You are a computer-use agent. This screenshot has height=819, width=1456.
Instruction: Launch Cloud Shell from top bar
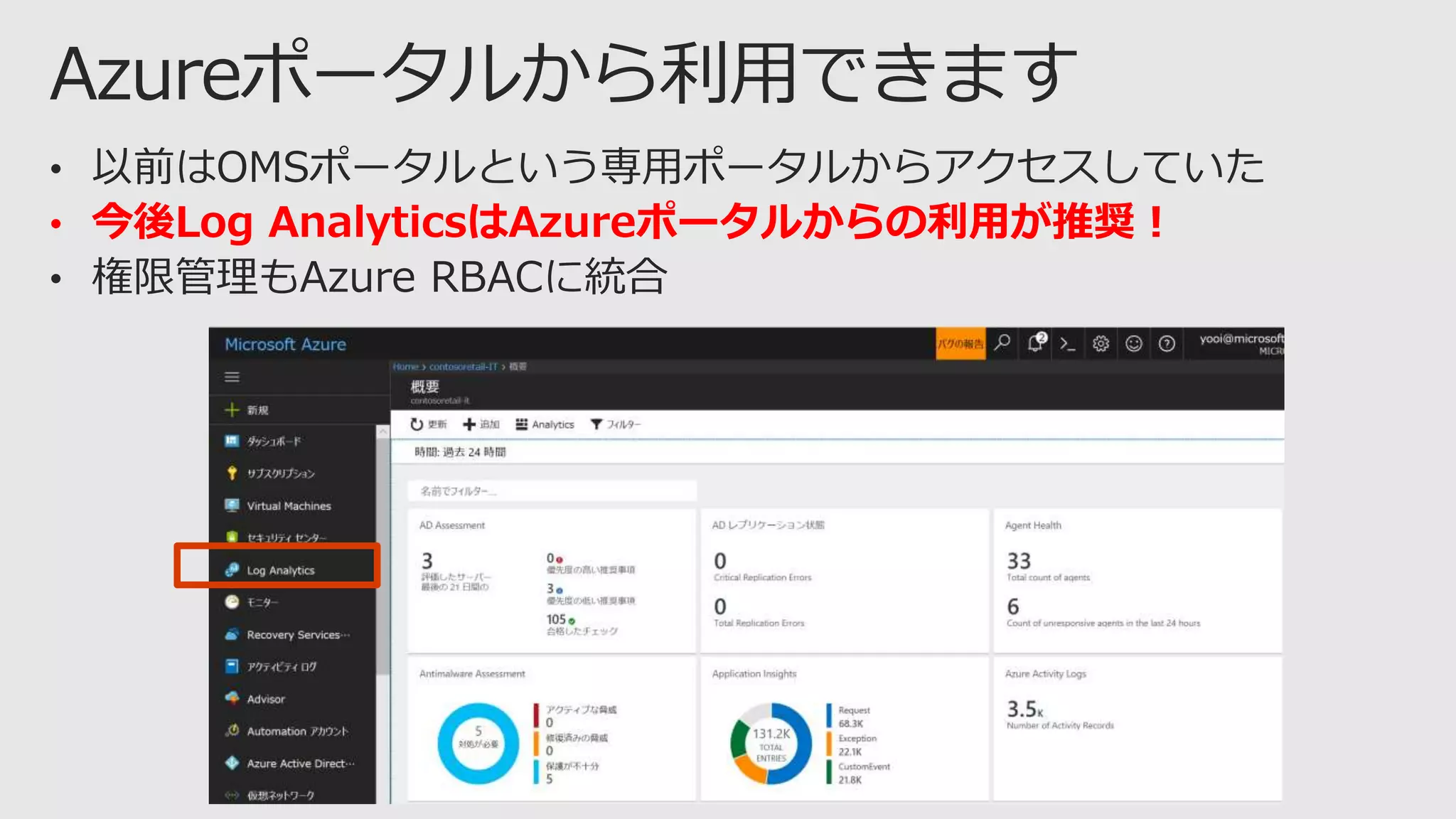[x=1067, y=343]
